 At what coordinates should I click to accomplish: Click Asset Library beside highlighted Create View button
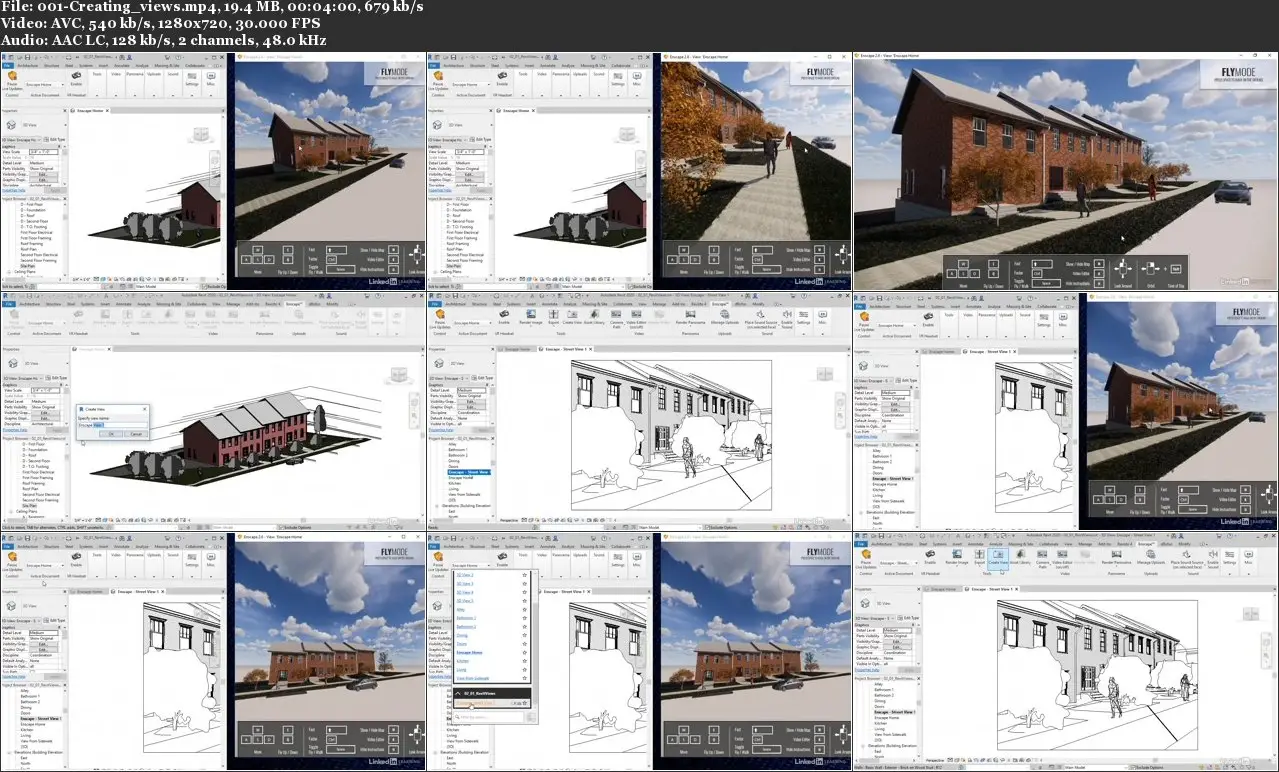(x=1020, y=555)
